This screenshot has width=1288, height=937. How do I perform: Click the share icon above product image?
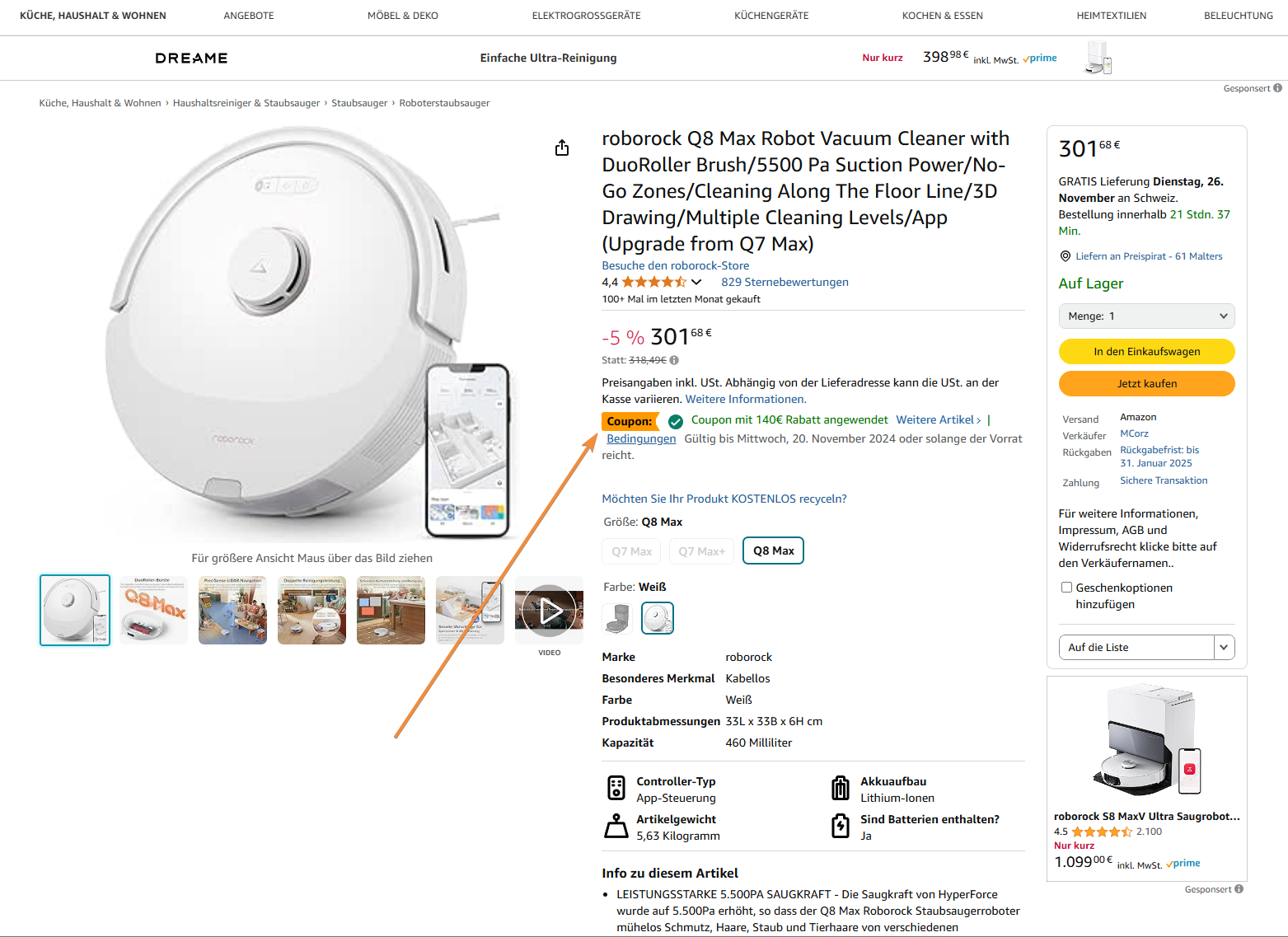coord(562,148)
